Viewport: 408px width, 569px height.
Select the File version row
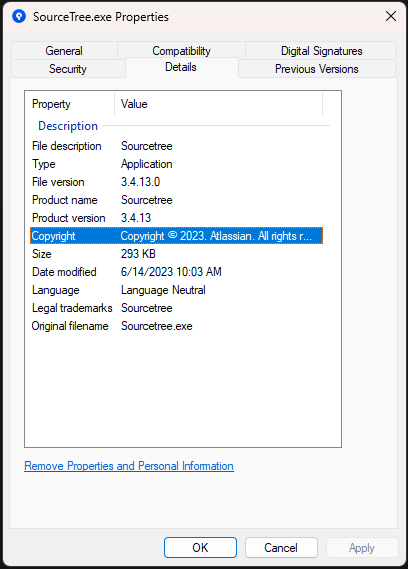coord(176,182)
